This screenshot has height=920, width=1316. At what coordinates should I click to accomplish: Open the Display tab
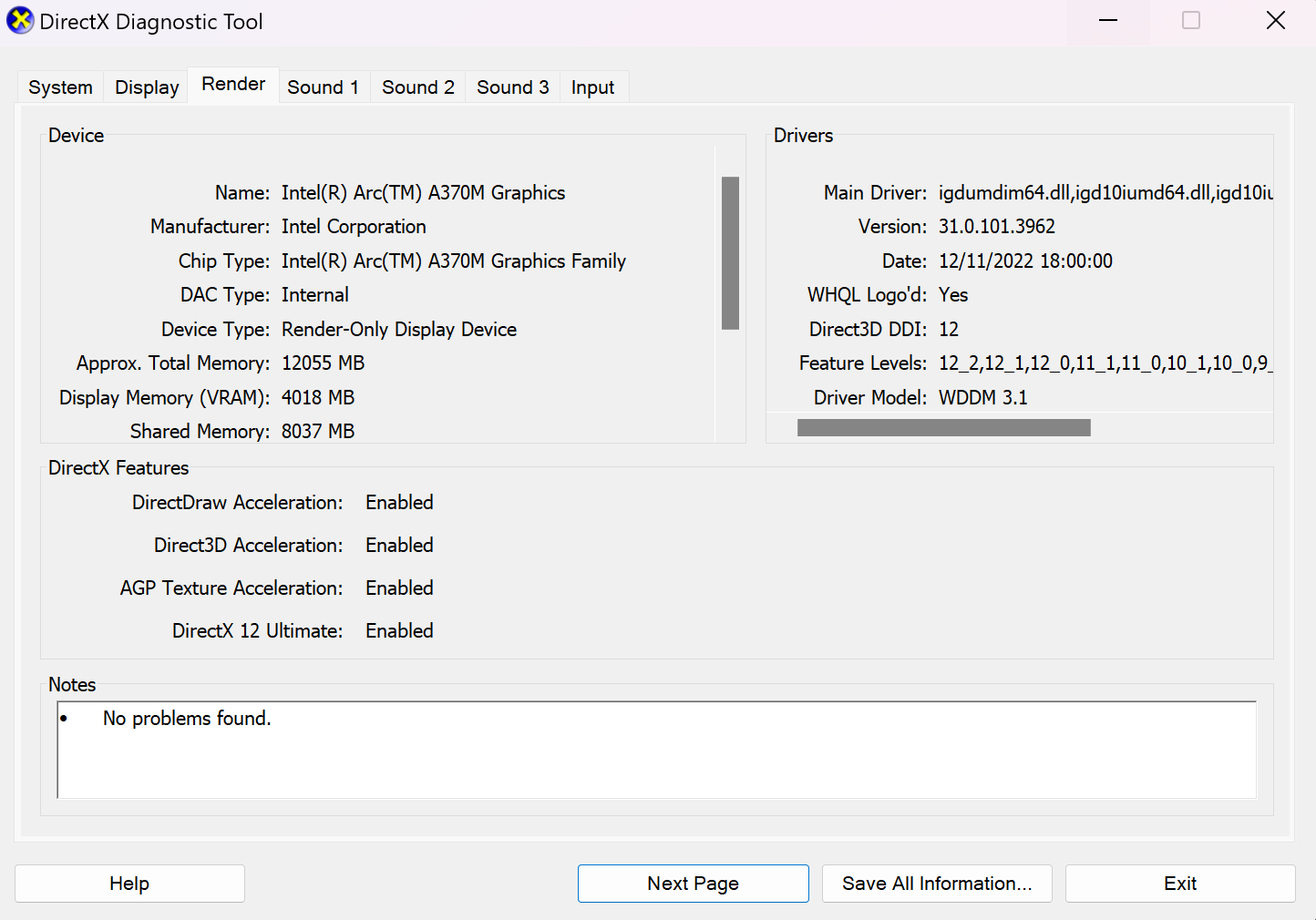pyautogui.click(x=146, y=87)
